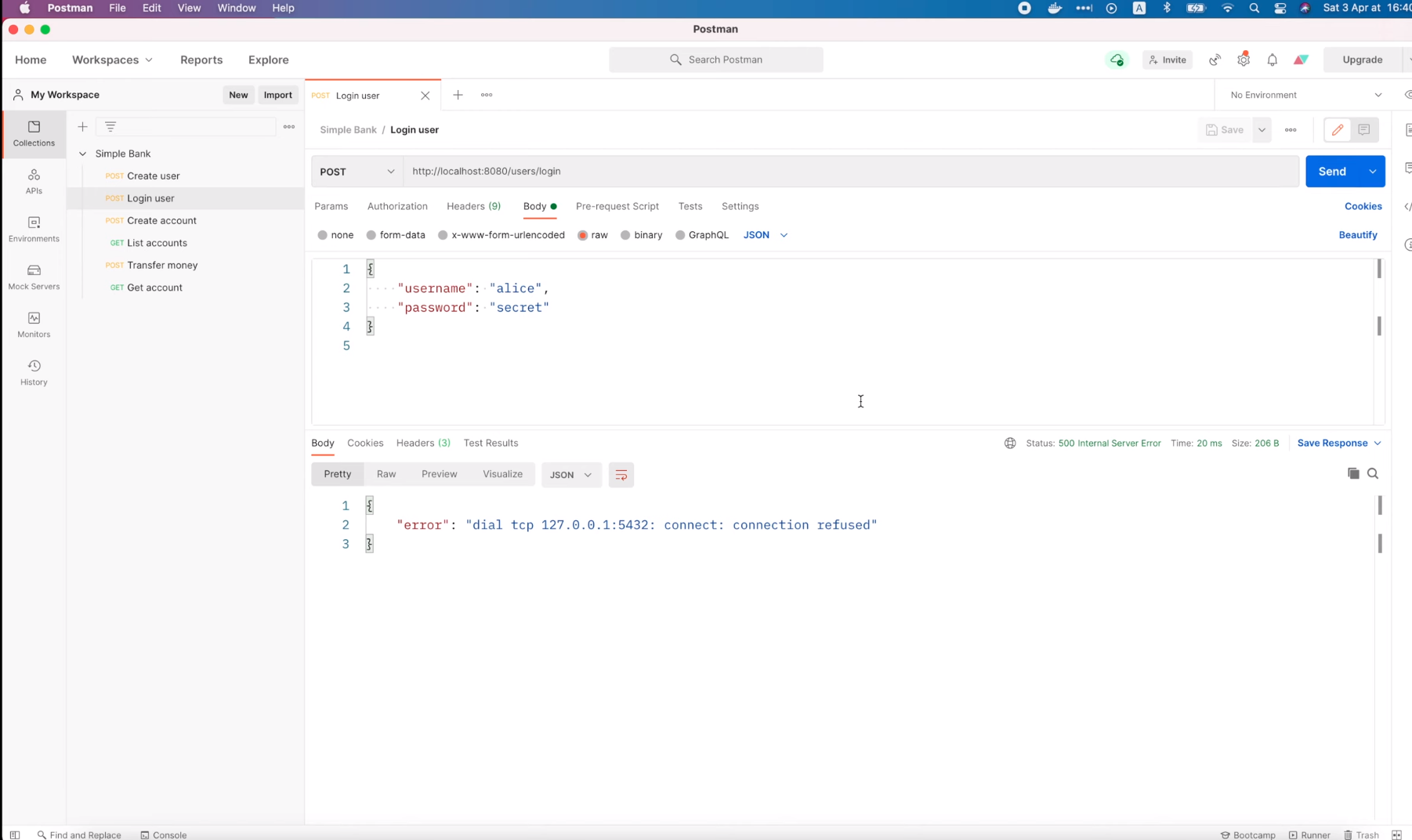
Task: Open the APIs sidebar panel
Action: tap(34, 181)
